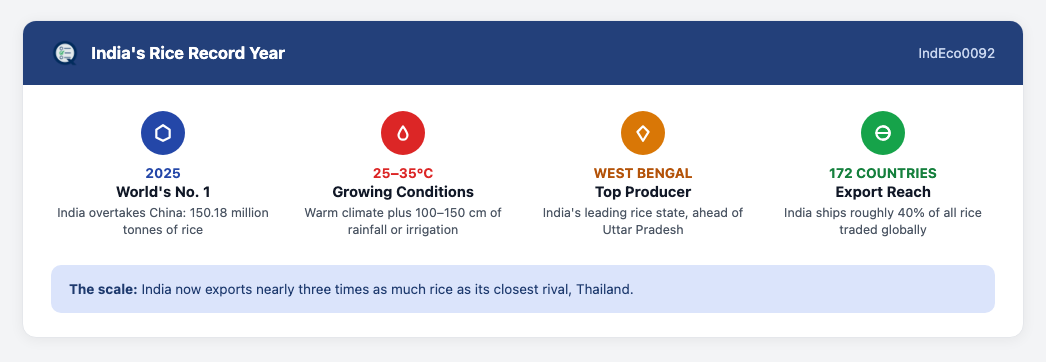Click the Top Producer heading
1046x362 pixels.
[643, 192]
